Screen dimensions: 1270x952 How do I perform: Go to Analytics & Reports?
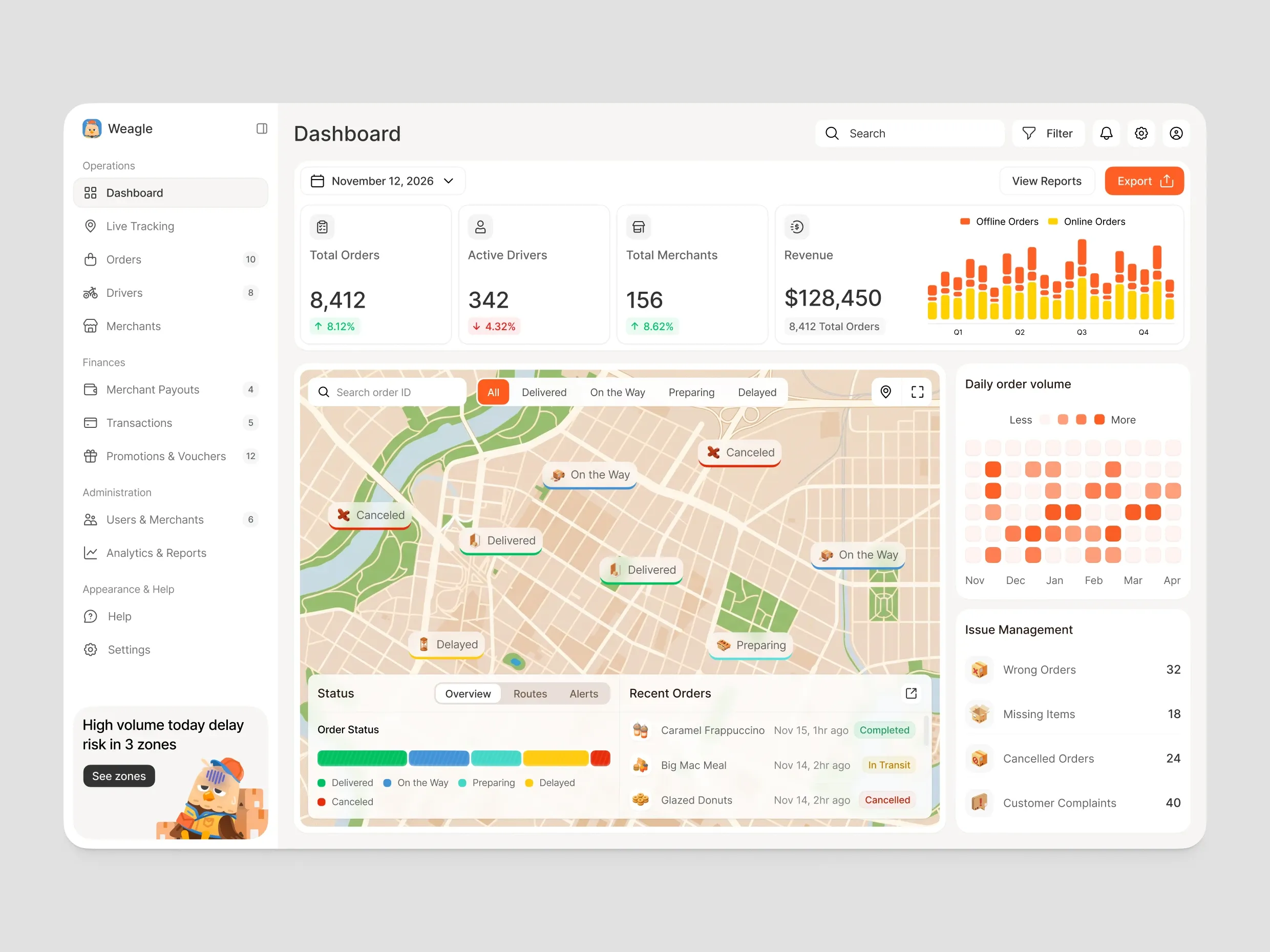coord(171,553)
